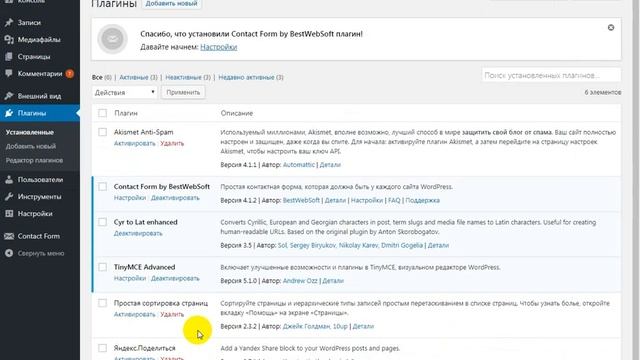Viewport: 640px width, 360px height.
Task: Open Комментарии menu in sidebar
Action: pyautogui.click(x=40, y=73)
